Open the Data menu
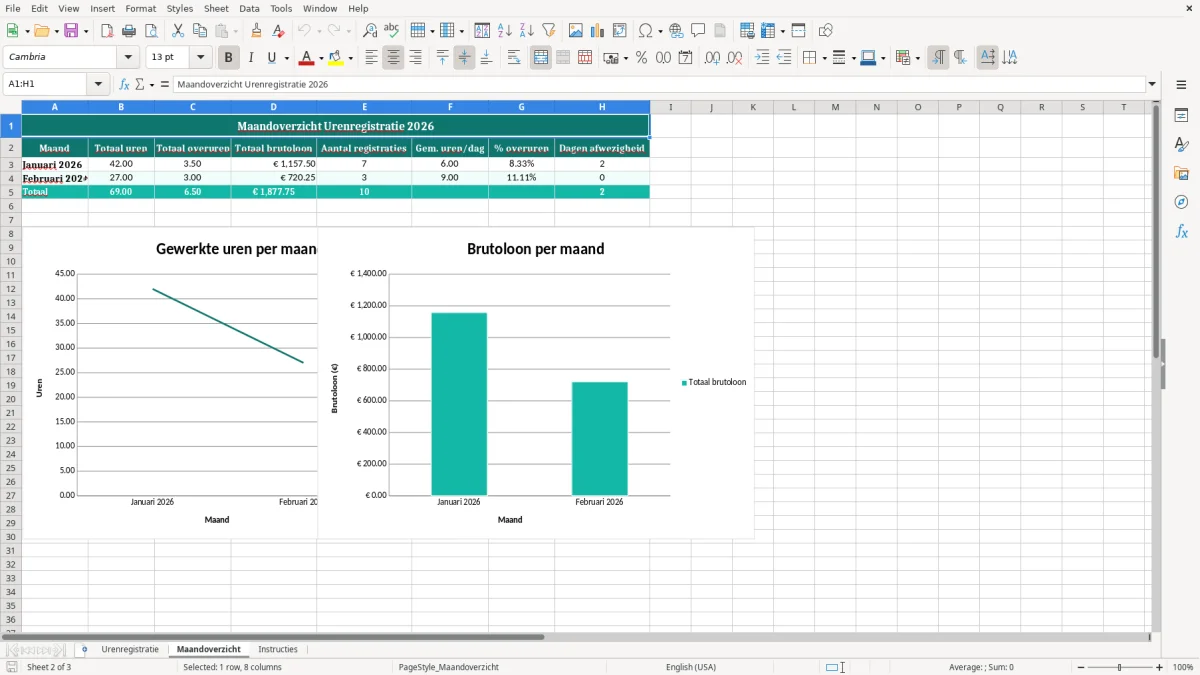Image resolution: width=1200 pixels, height=675 pixels. pyautogui.click(x=249, y=8)
